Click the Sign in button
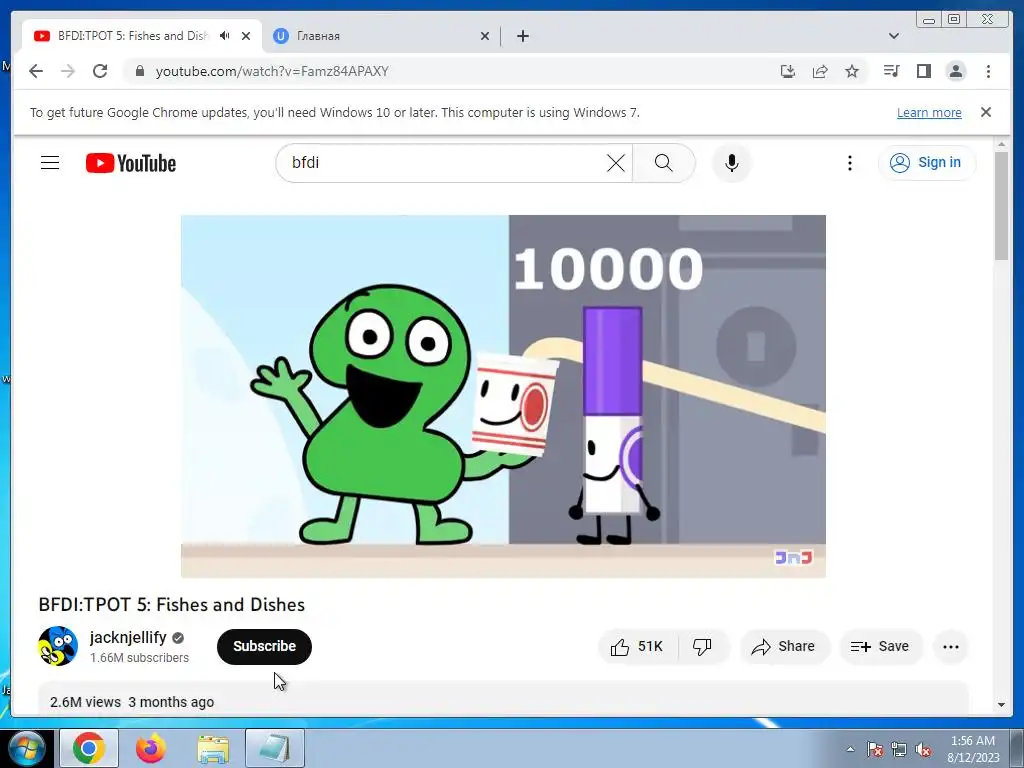Image resolution: width=1024 pixels, height=768 pixels. [x=927, y=163]
